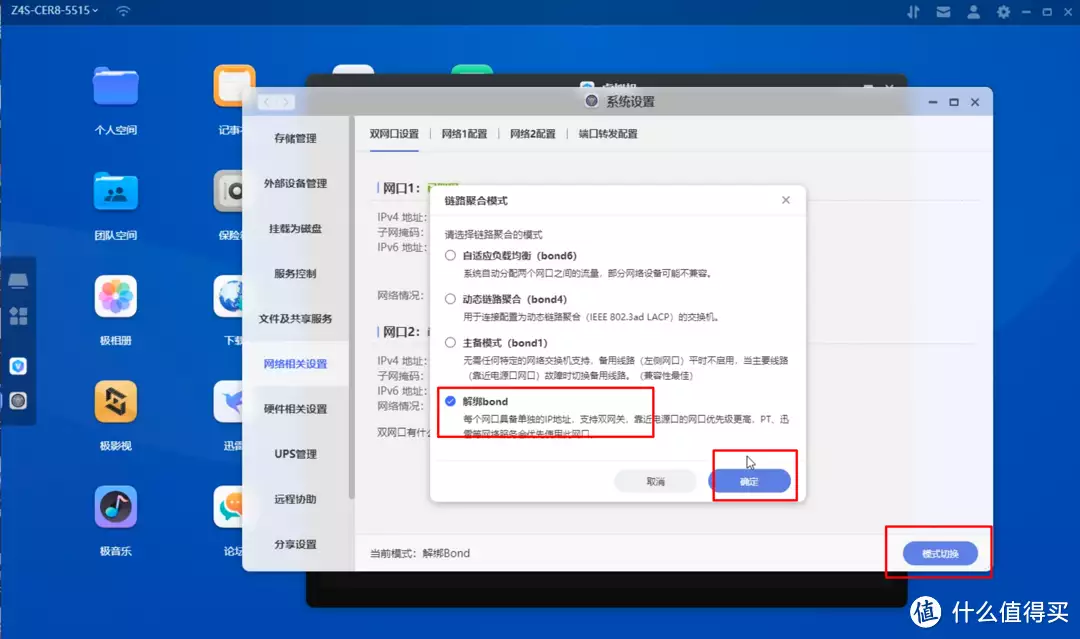Open the gear settings icon in top bar
This screenshot has width=1080, height=639.
point(1004,12)
